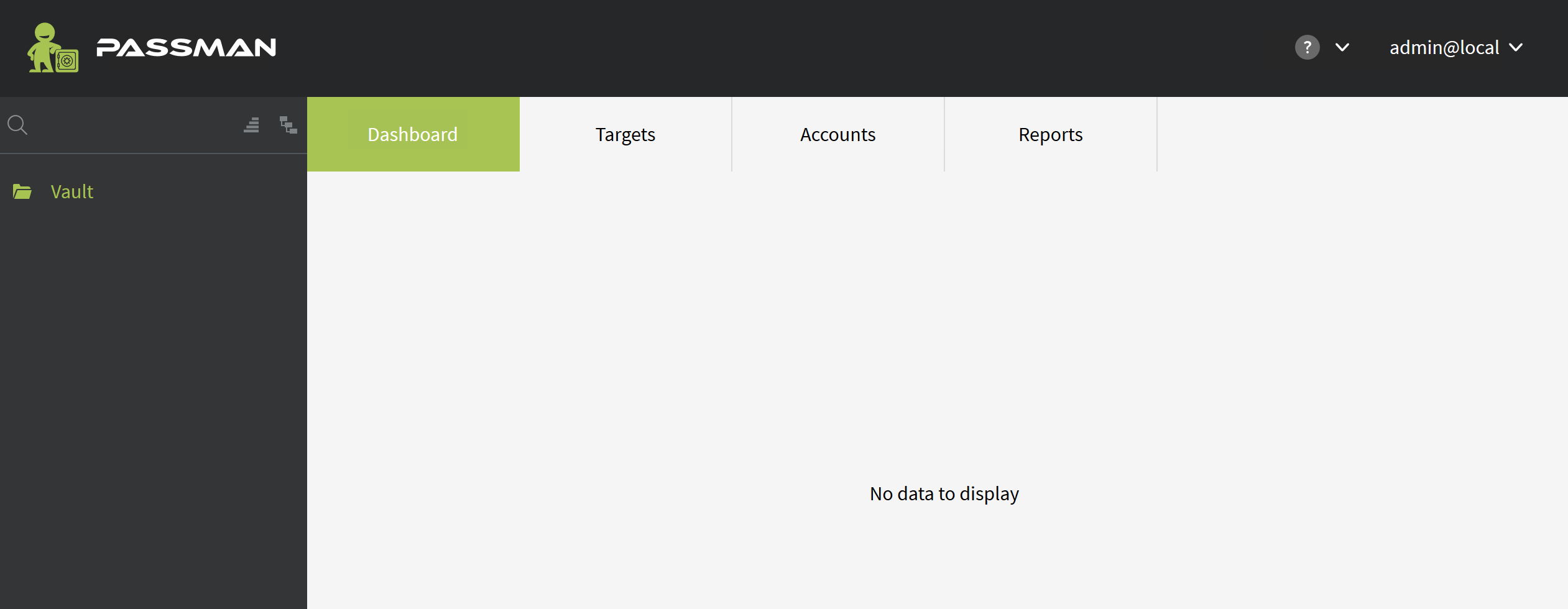Click empty sidebar area below Vault
This screenshot has height=609, width=1568.
(153, 398)
